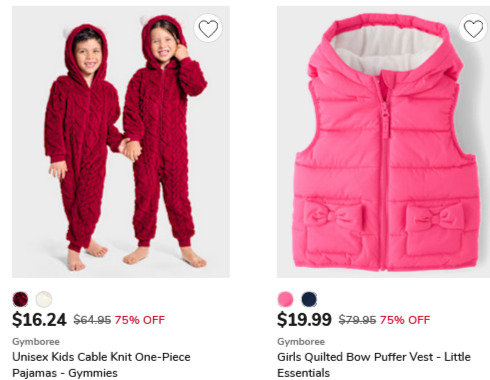
Task: Pick the pink vest color swatch
Action: click(x=285, y=299)
